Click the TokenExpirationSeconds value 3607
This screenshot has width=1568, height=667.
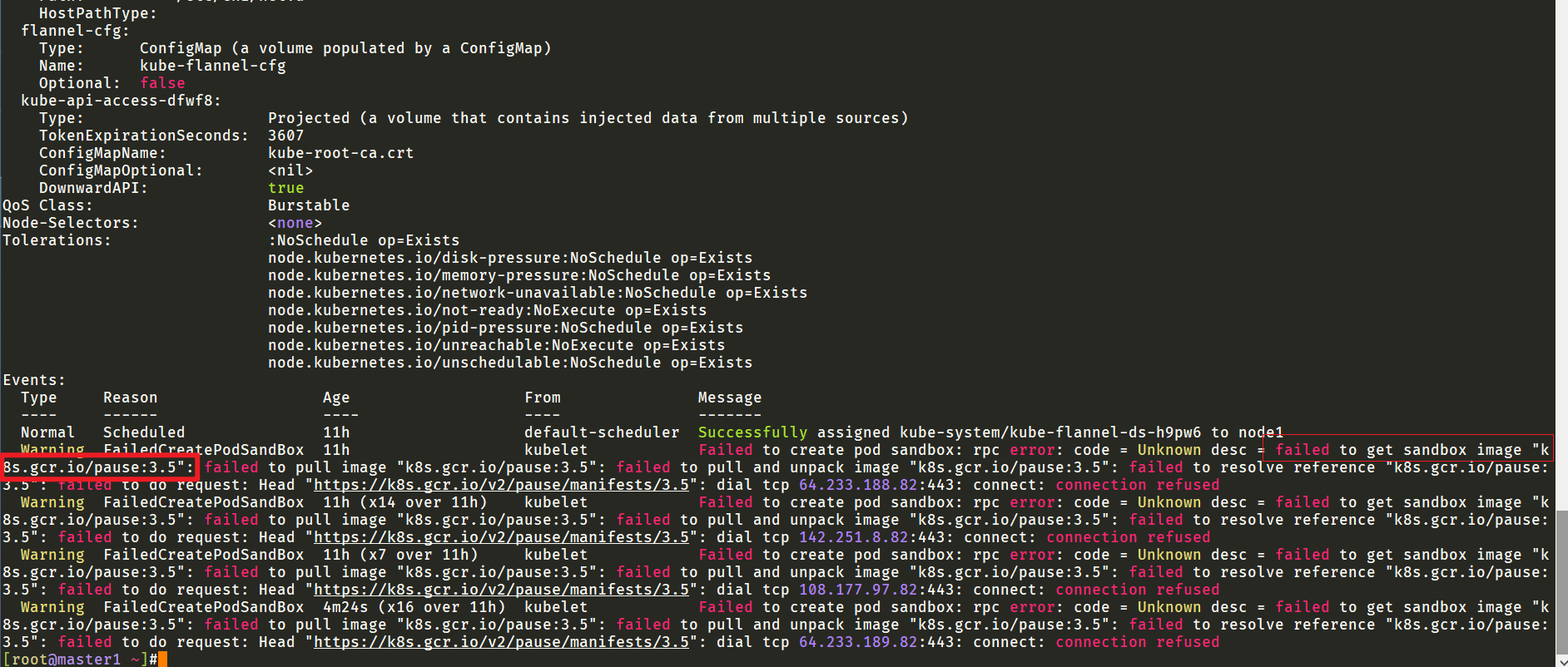coord(285,136)
